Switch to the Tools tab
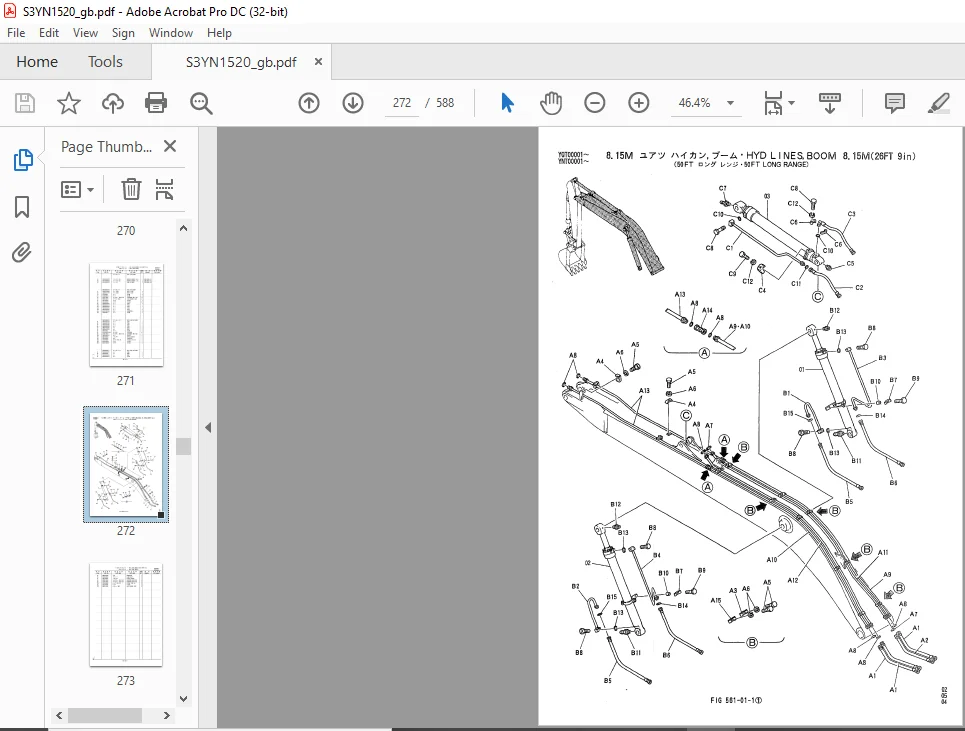This screenshot has height=731, width=965. 105,62
